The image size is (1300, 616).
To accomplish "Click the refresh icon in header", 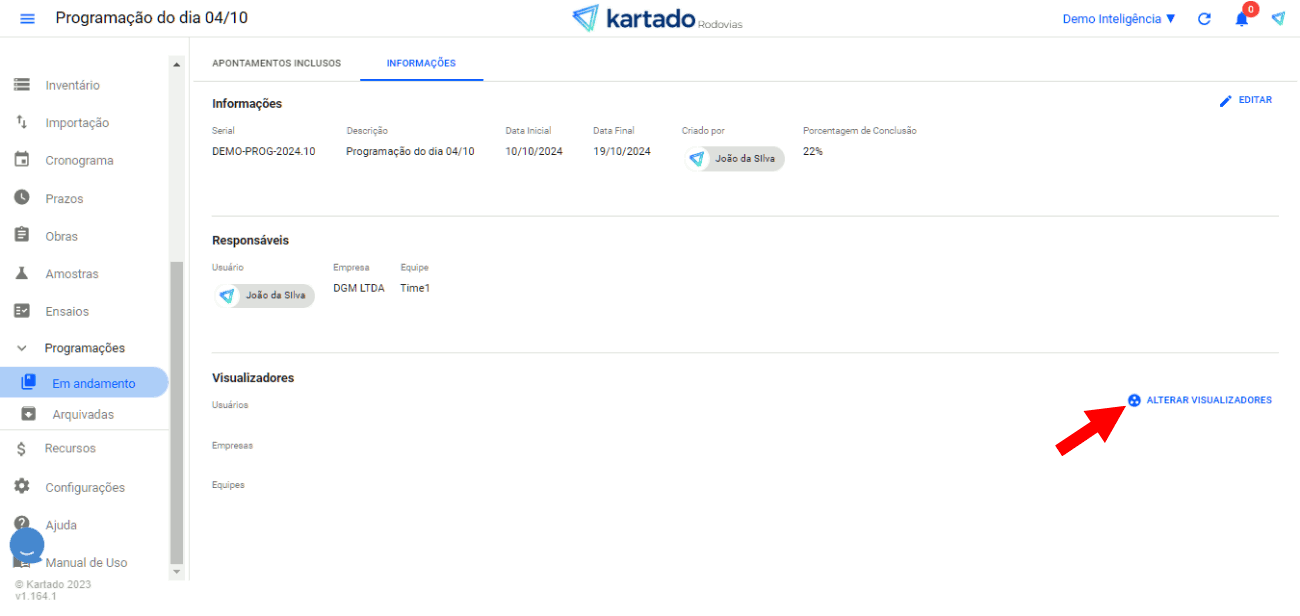I will point(1204,19).
